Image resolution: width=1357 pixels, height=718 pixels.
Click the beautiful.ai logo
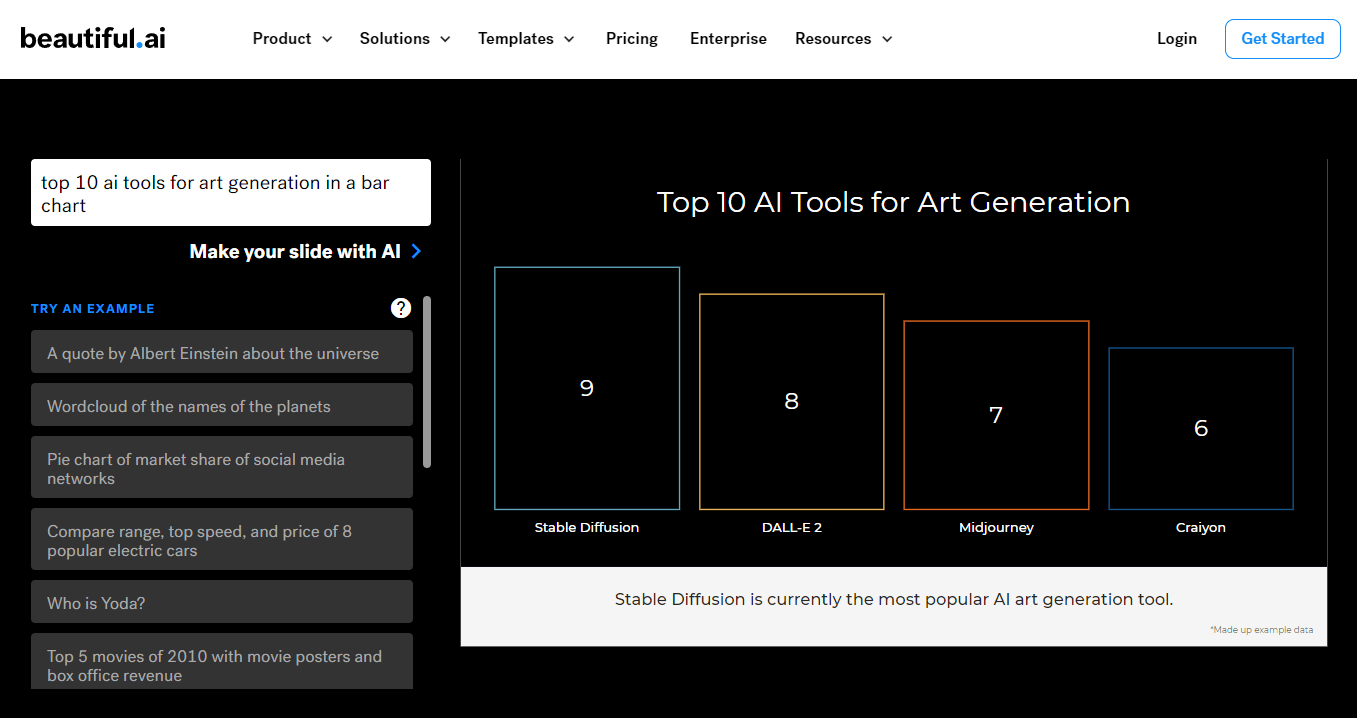click(93, 38)
